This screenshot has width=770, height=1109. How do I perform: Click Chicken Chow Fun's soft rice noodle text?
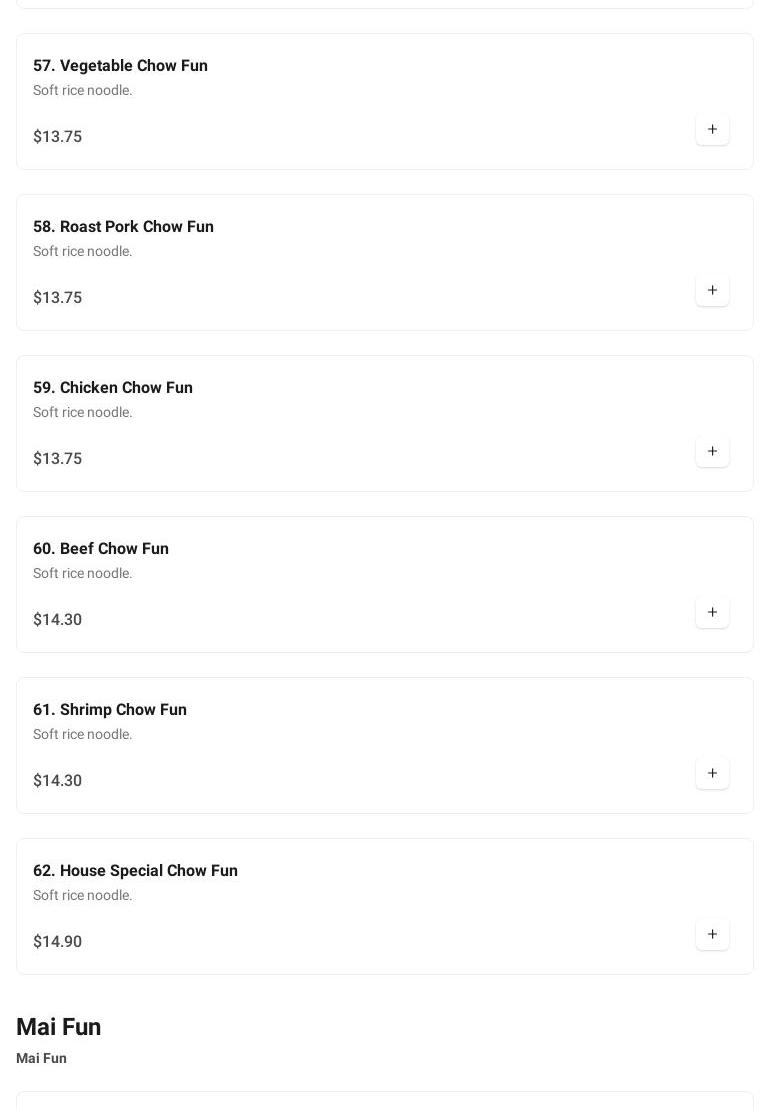click(83, 413)
